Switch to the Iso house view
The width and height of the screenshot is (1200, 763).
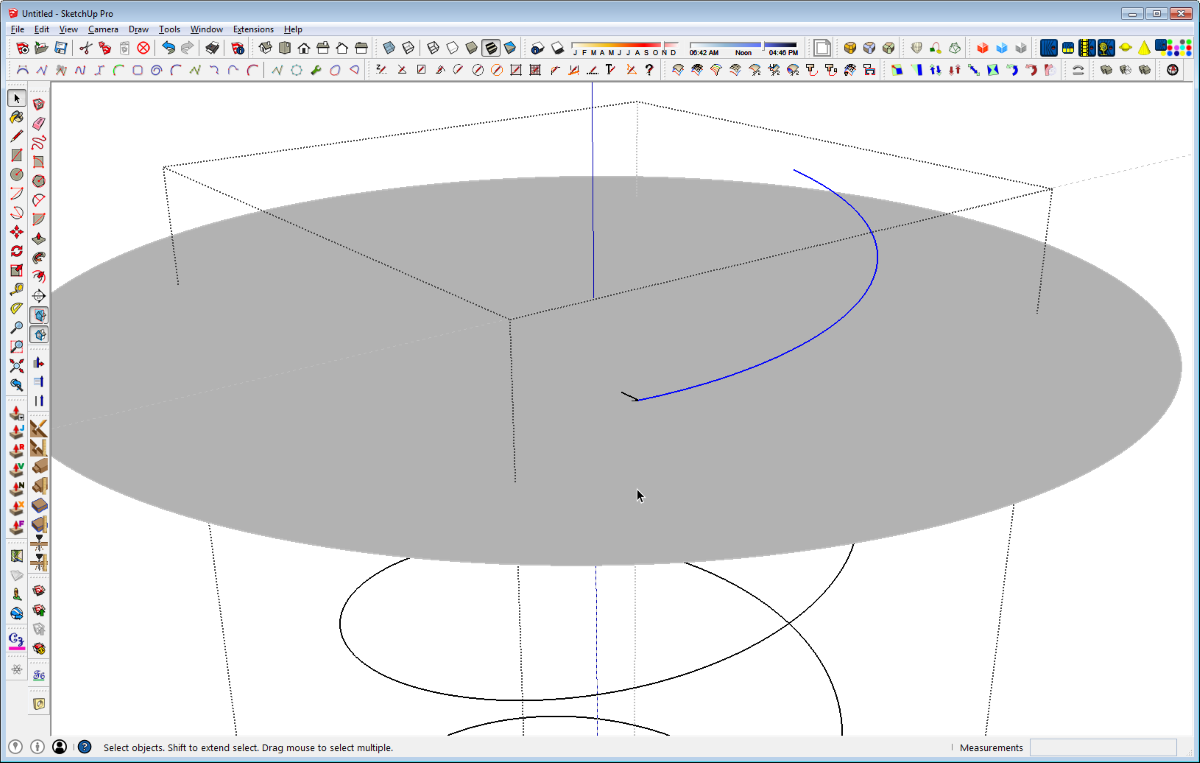click(x=266, y=48)
